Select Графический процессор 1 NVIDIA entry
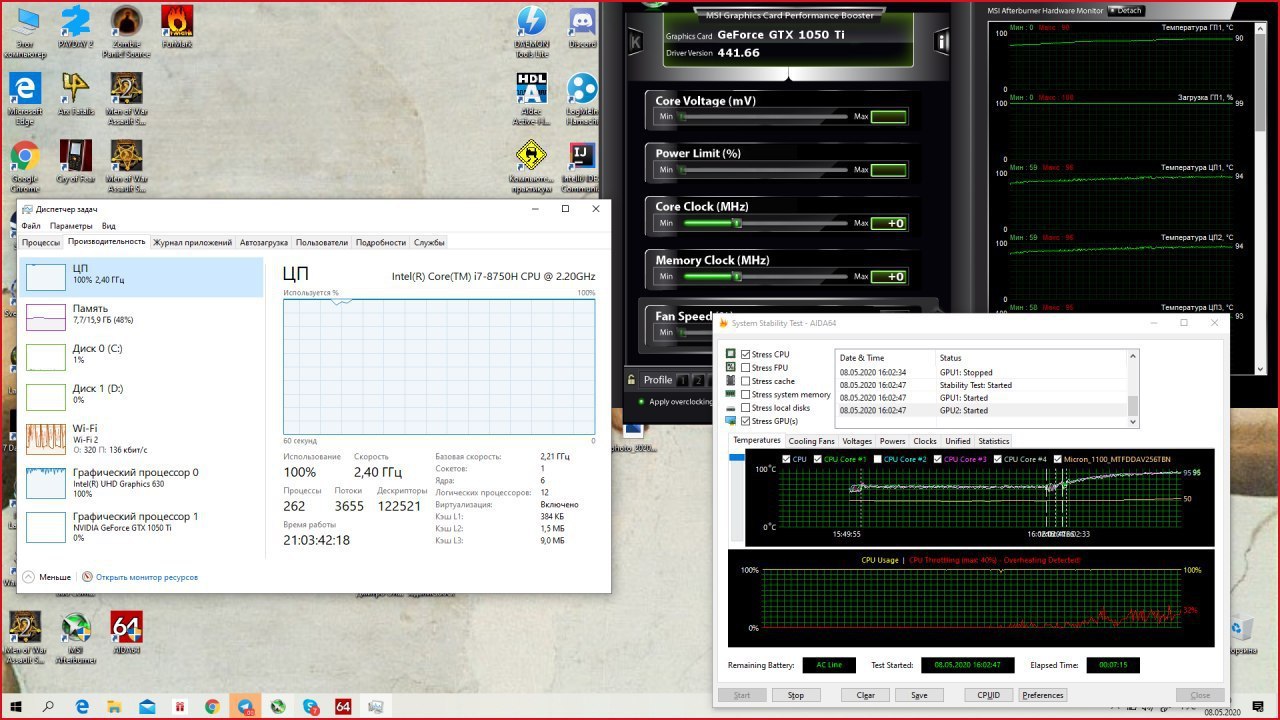This screenshot has height=720, width=1280. [x=141, y=527]
